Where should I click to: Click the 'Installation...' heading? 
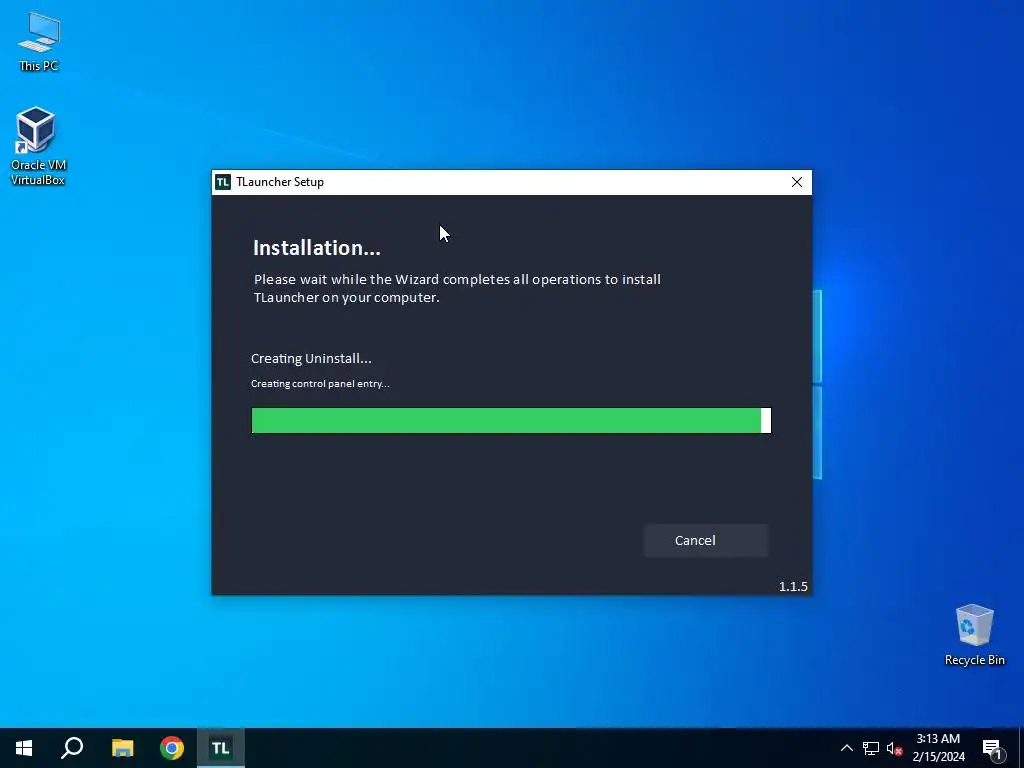coord(317,248)
